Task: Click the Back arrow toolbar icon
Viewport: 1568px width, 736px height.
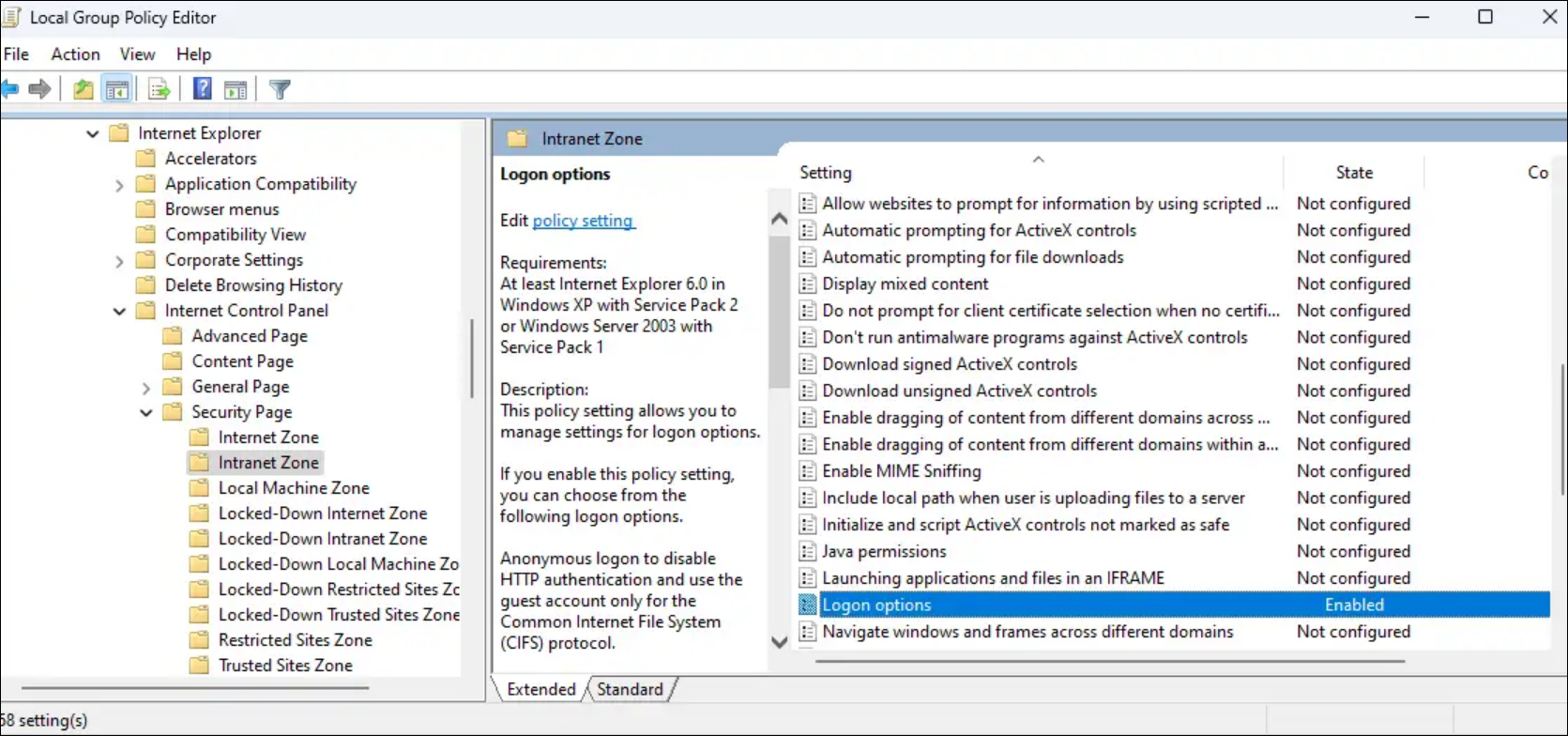Action: click(9, 89)
